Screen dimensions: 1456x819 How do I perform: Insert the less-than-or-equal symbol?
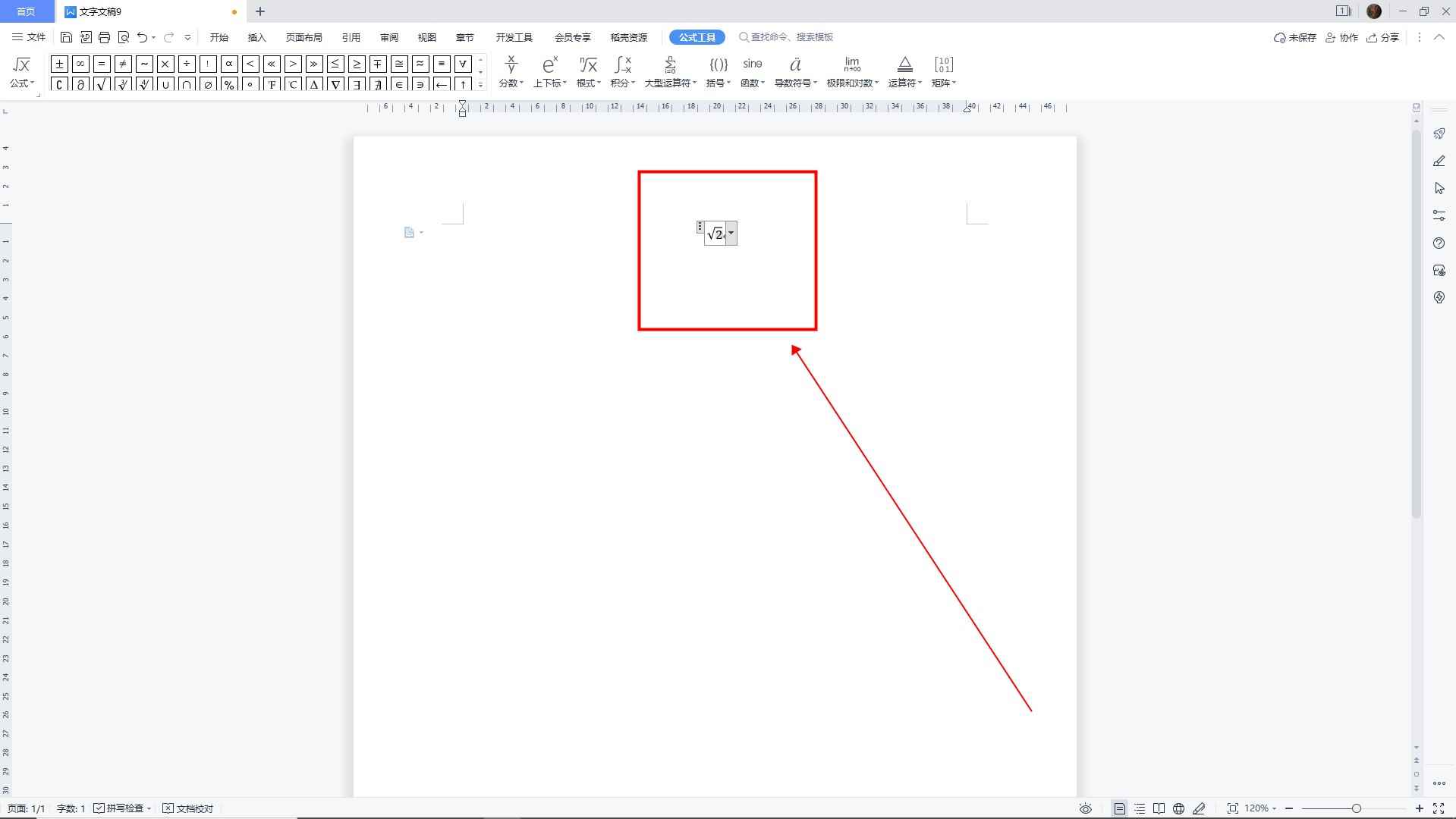[x=335, y=64]
